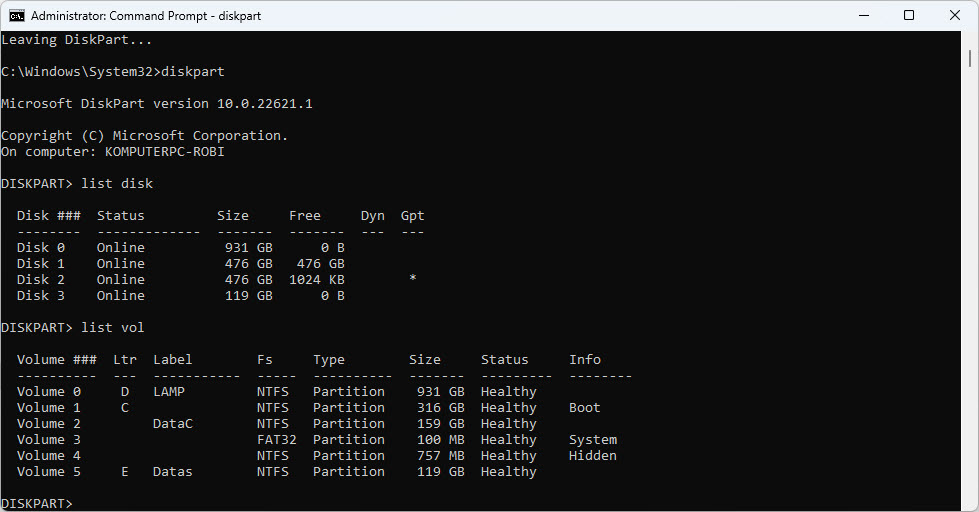Screen dimensions: 979x512
Task: Click the Hidden info on Volume 4
Action: tap(593, 455)
